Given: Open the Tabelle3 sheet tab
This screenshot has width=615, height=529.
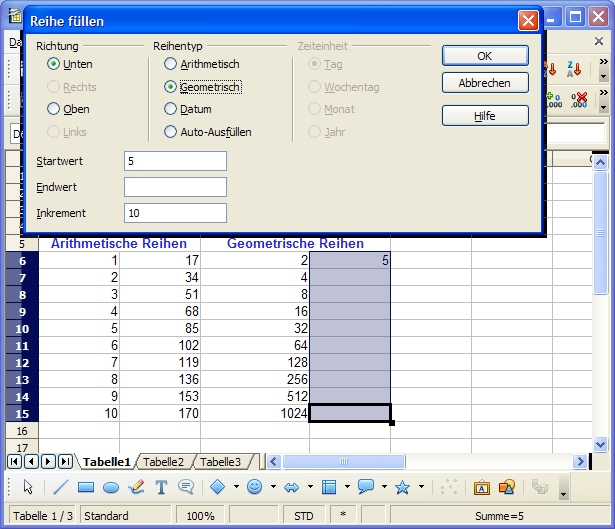Looking at the screenshot, I should [x=220, y=462].
